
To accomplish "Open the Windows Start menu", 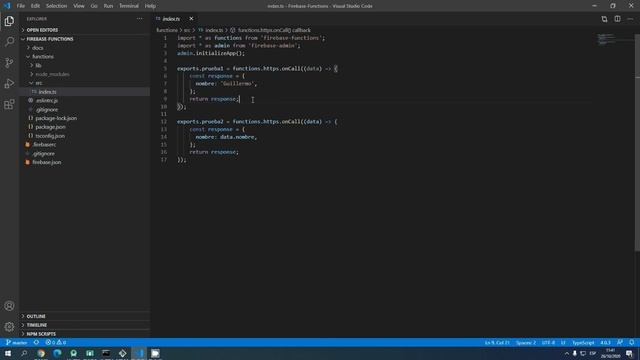I will click(x=8, y=353).
